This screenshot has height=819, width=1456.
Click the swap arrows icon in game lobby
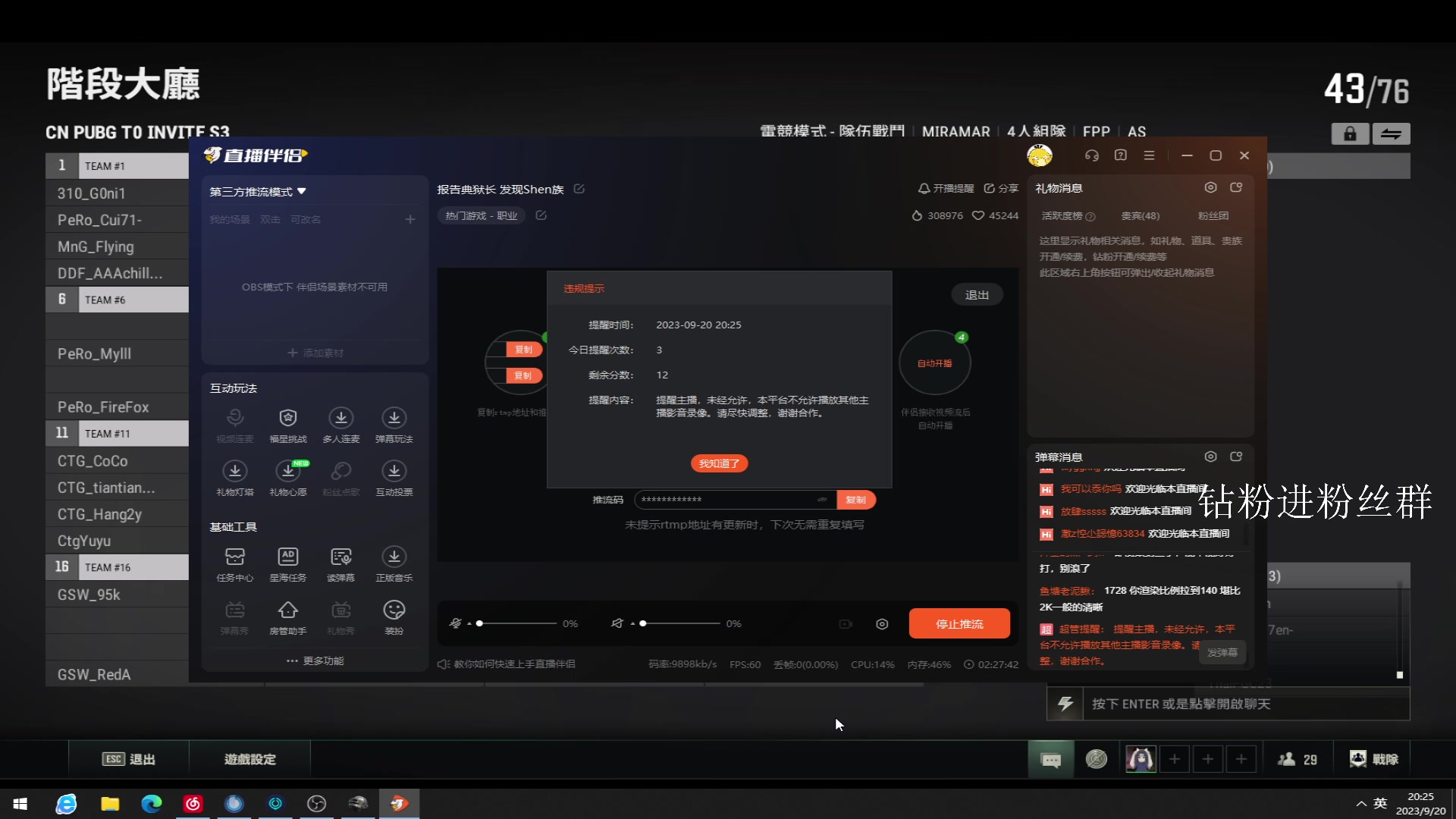pos(1392,134)
